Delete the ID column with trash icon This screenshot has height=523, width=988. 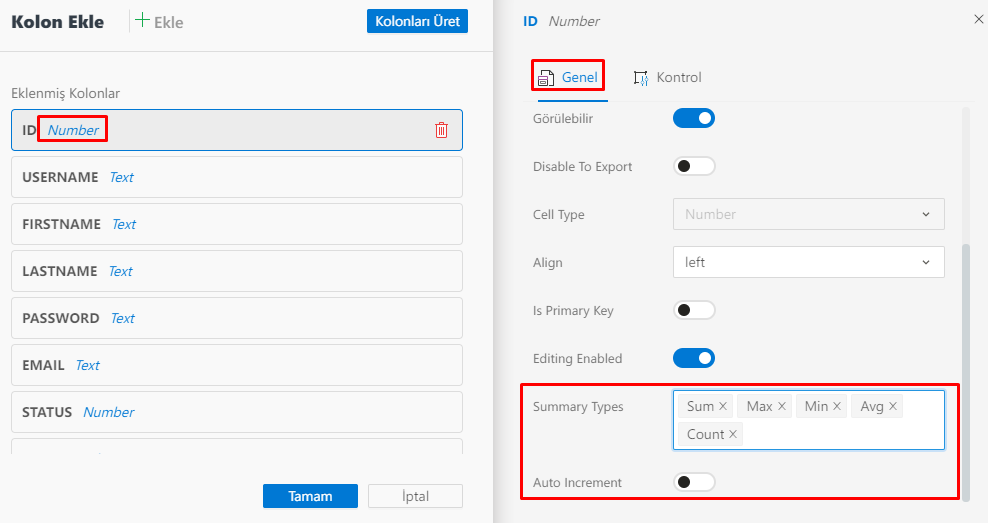441,130
